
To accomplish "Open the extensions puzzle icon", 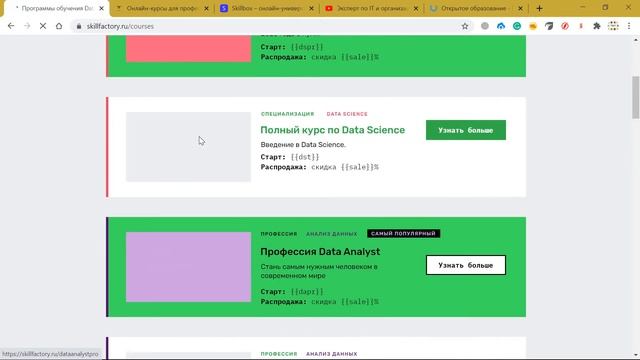I will [597, 26].
